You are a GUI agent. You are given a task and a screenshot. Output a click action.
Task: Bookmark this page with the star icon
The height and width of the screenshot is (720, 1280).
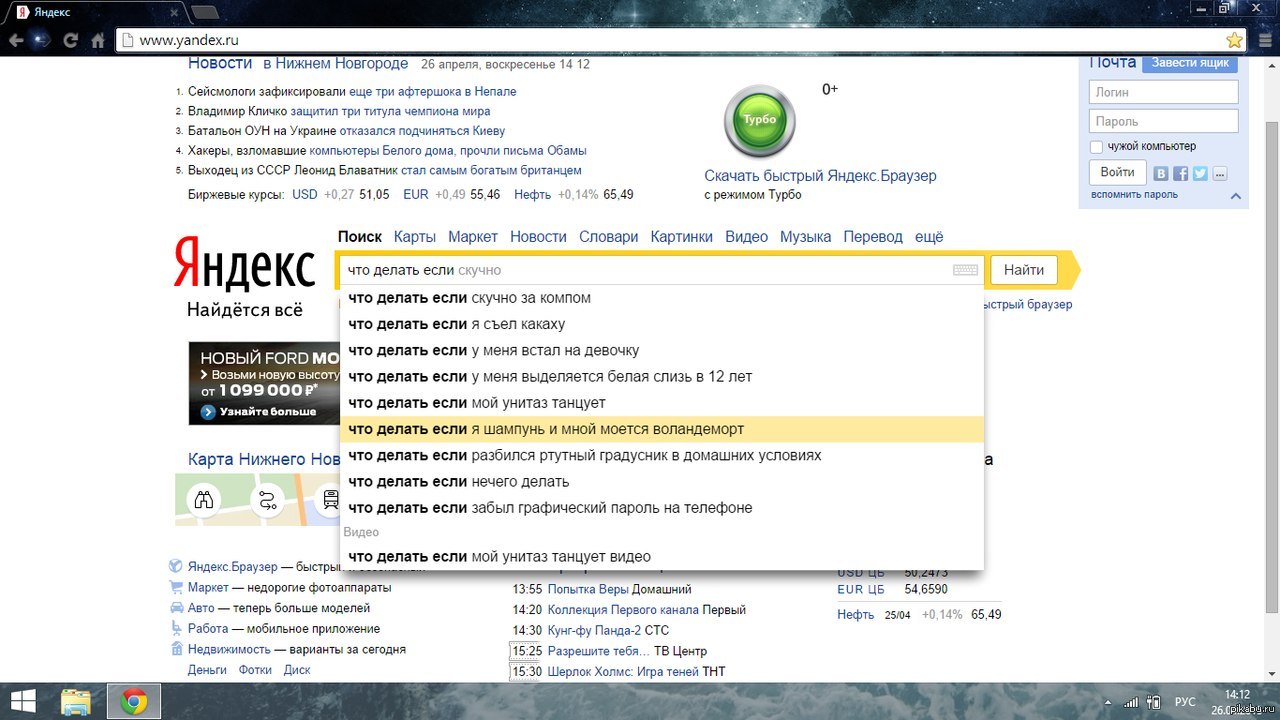[1235, 40]
